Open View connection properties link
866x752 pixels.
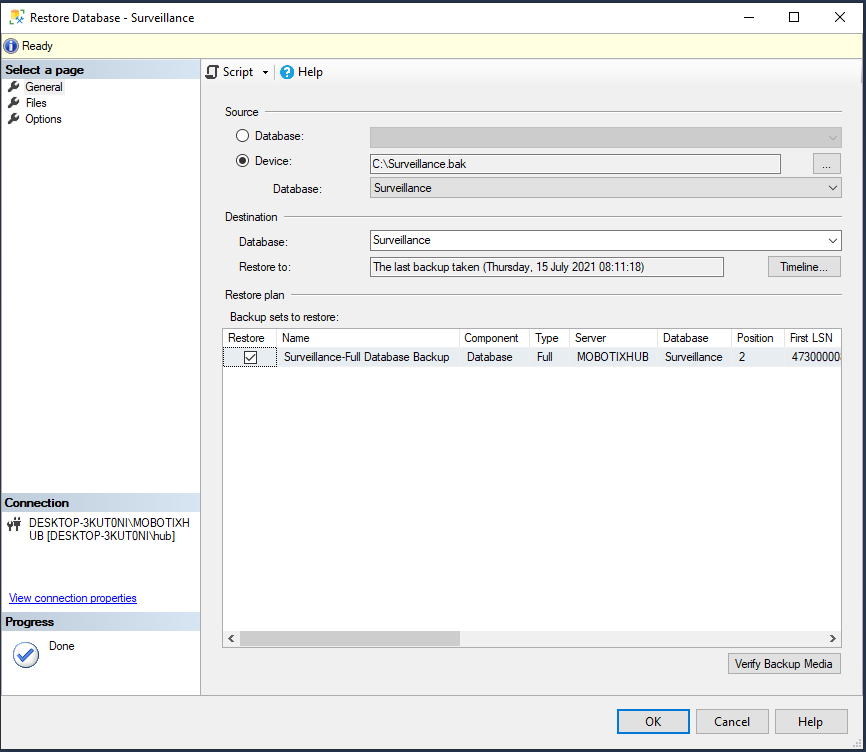73,598
